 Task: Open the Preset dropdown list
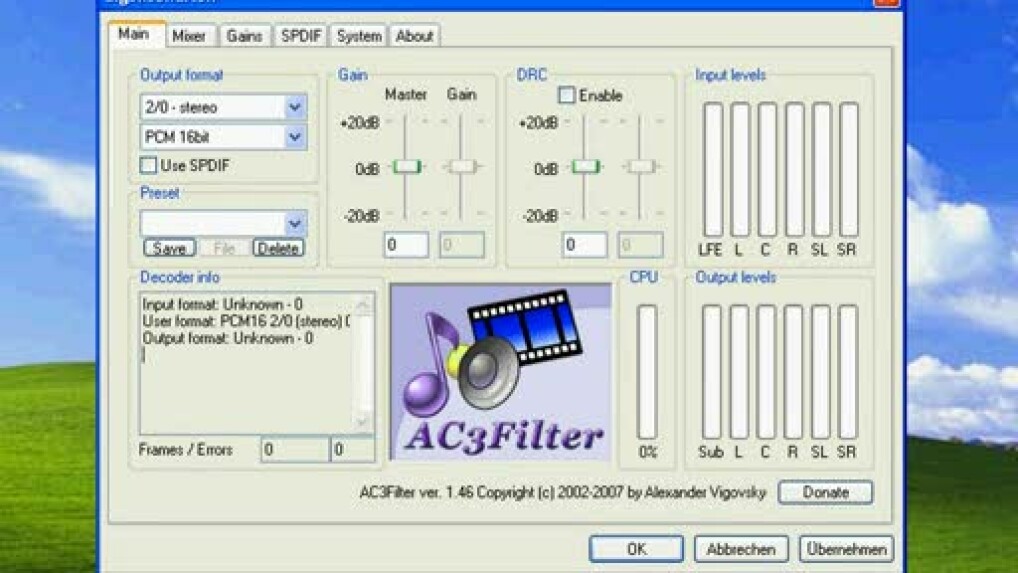pyautogui.click(x=295, y=223)
